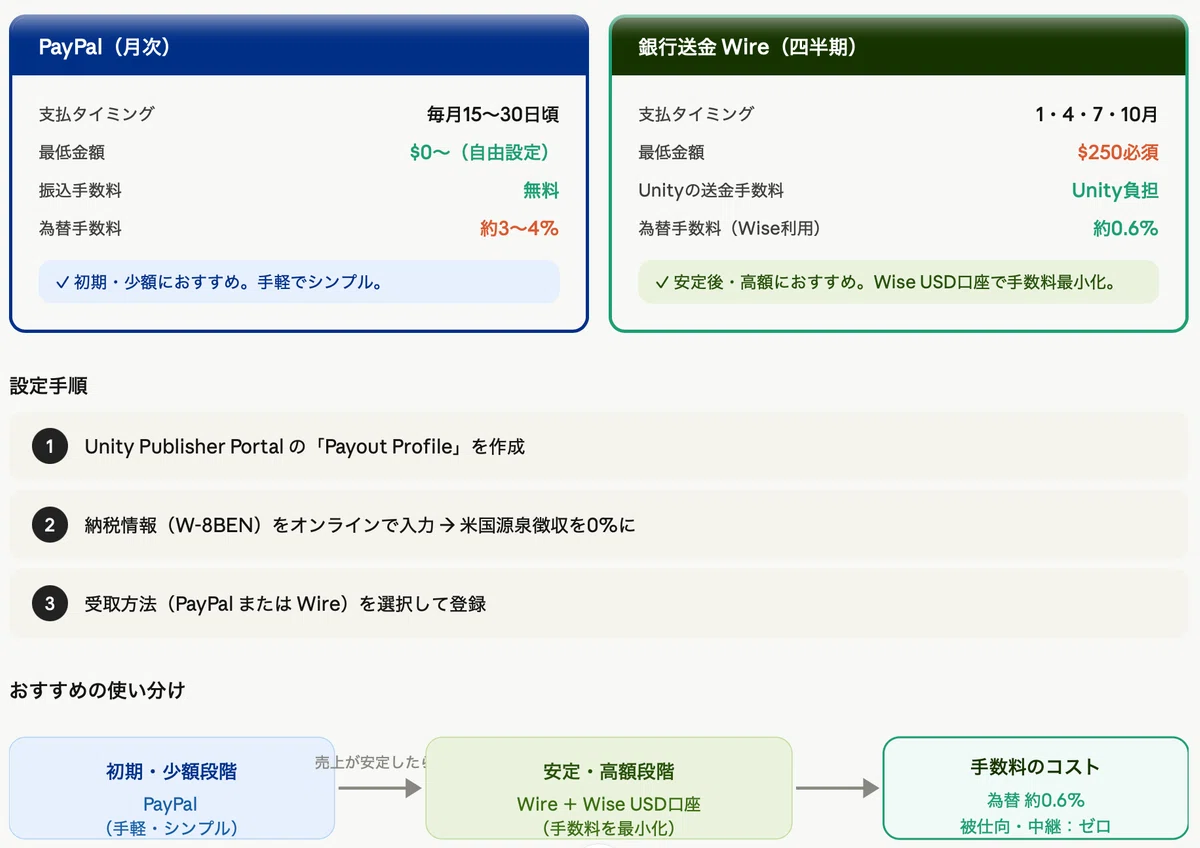The height and width of the screenshot is (848, 1200).
Task: Click the 約3〜4% exchange fee value
Action: 519,228
